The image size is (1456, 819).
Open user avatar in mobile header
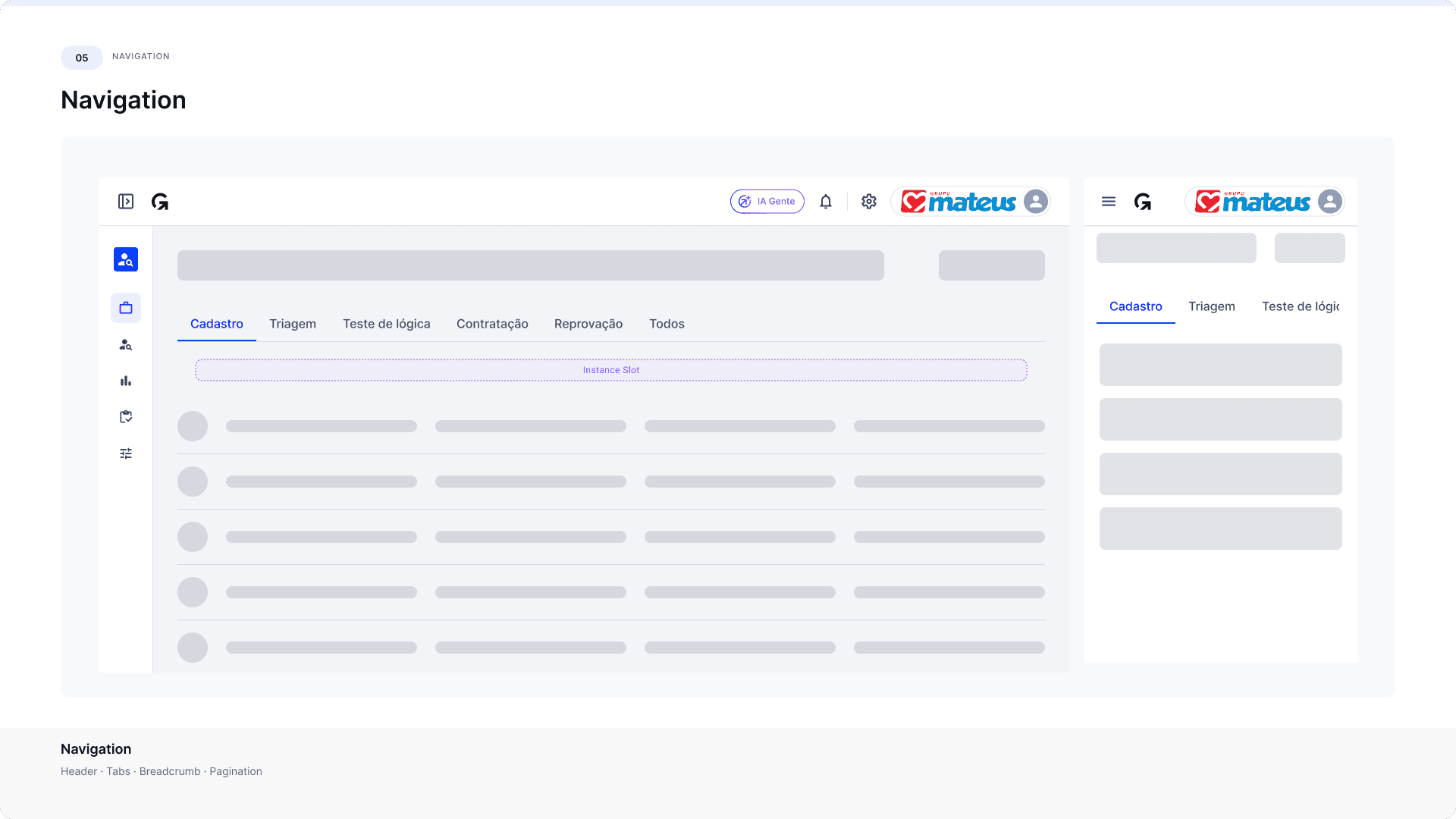point(1330,201)
